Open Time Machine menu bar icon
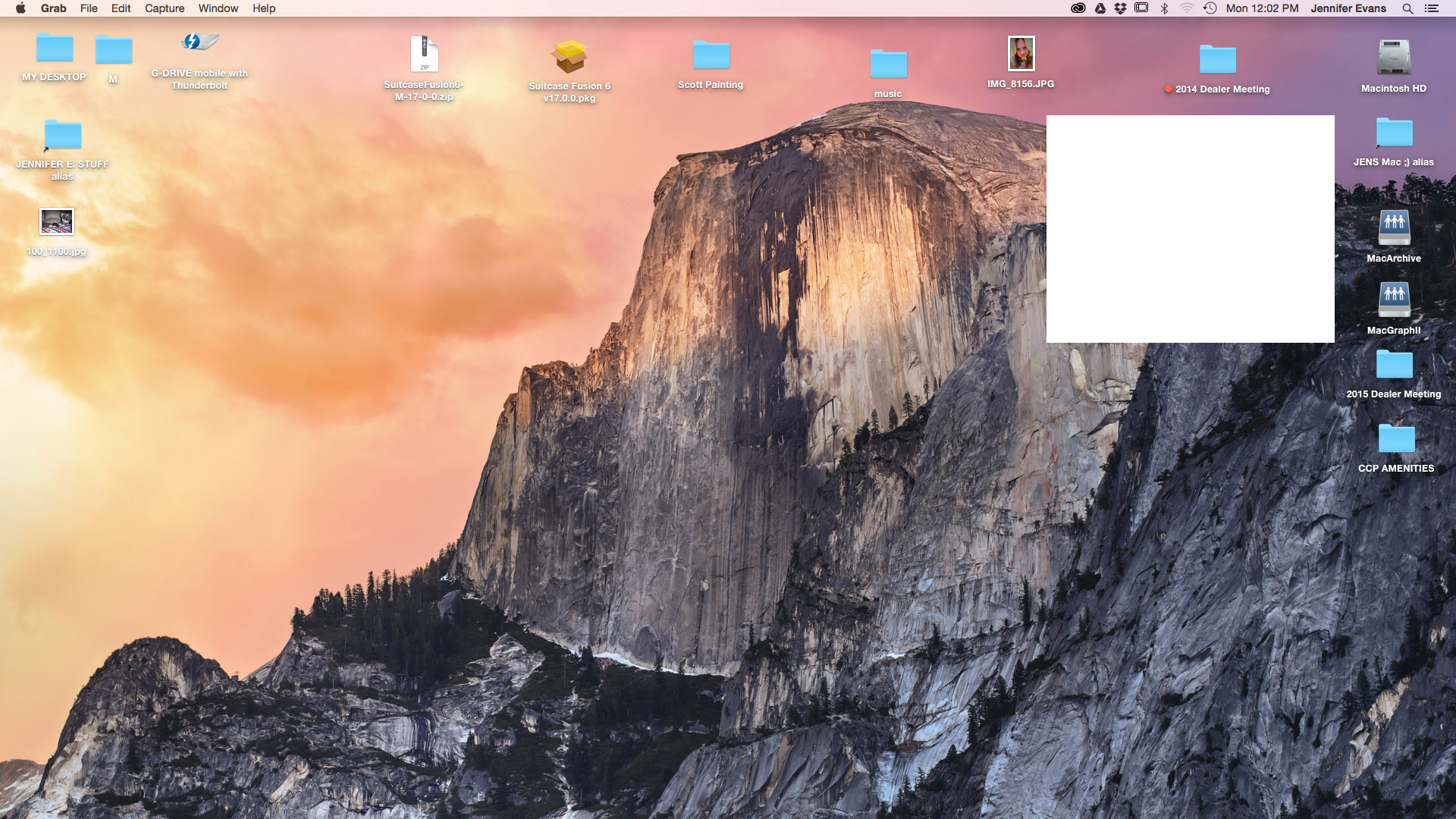The image size is (1456, 819). [x=1210, y=8]
